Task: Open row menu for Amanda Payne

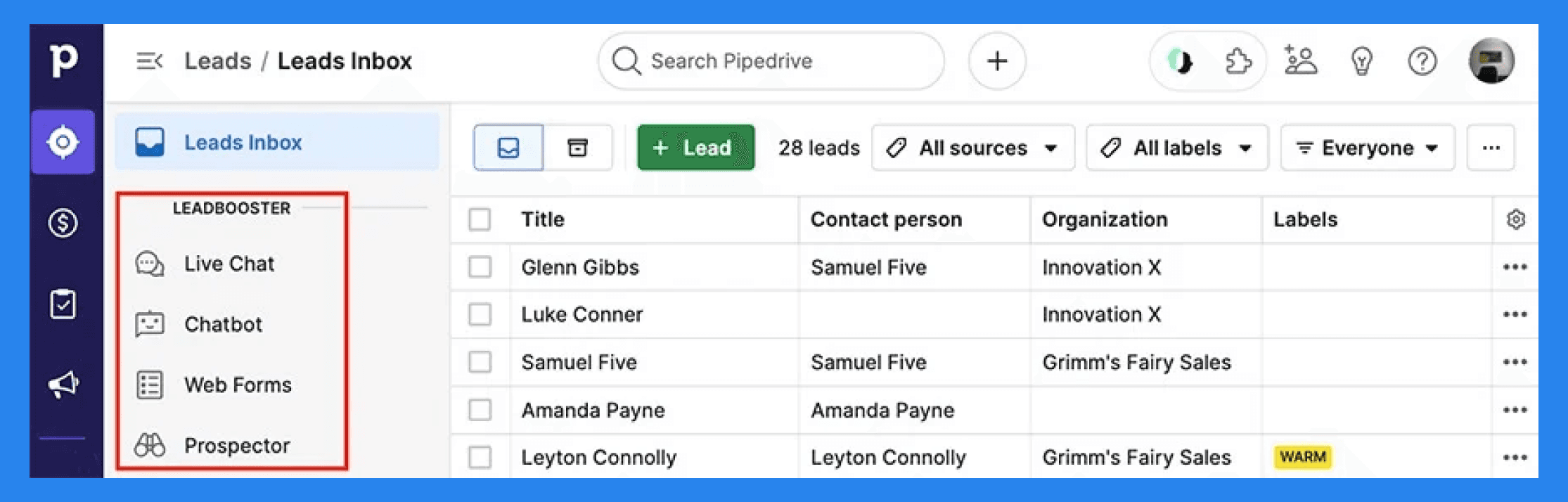Action: 1515,410
